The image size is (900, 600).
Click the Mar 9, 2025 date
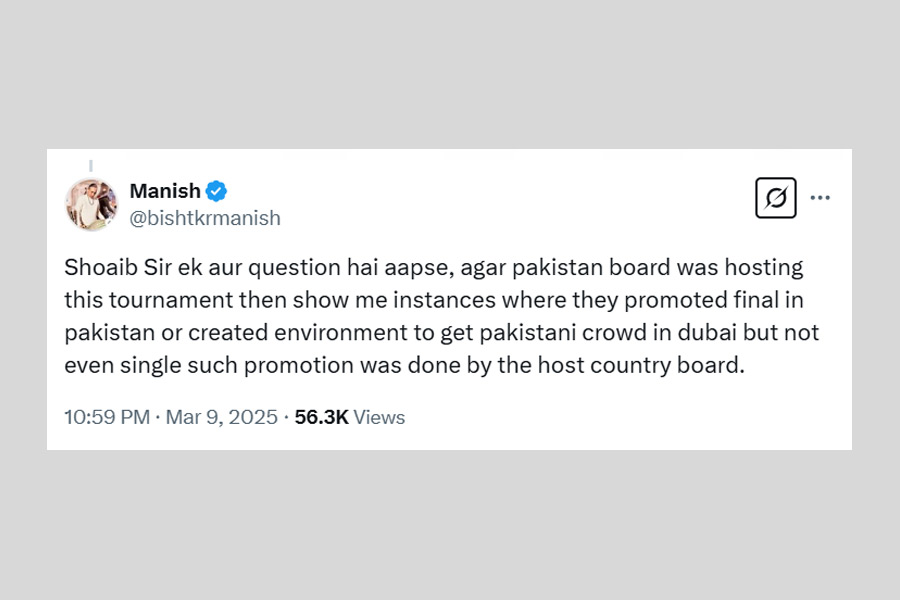pos(221,417)
